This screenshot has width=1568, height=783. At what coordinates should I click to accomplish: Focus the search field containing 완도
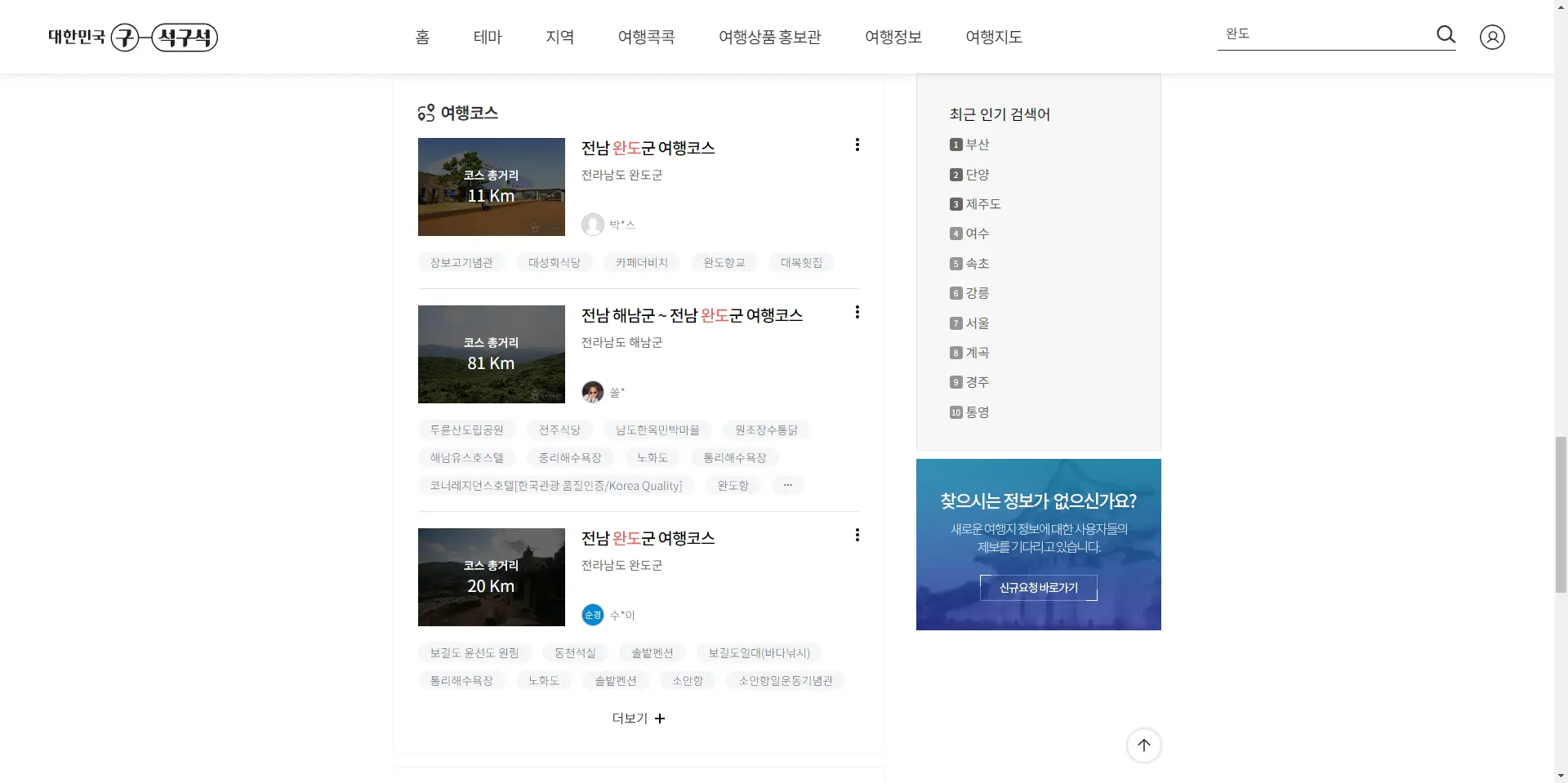1323,33
